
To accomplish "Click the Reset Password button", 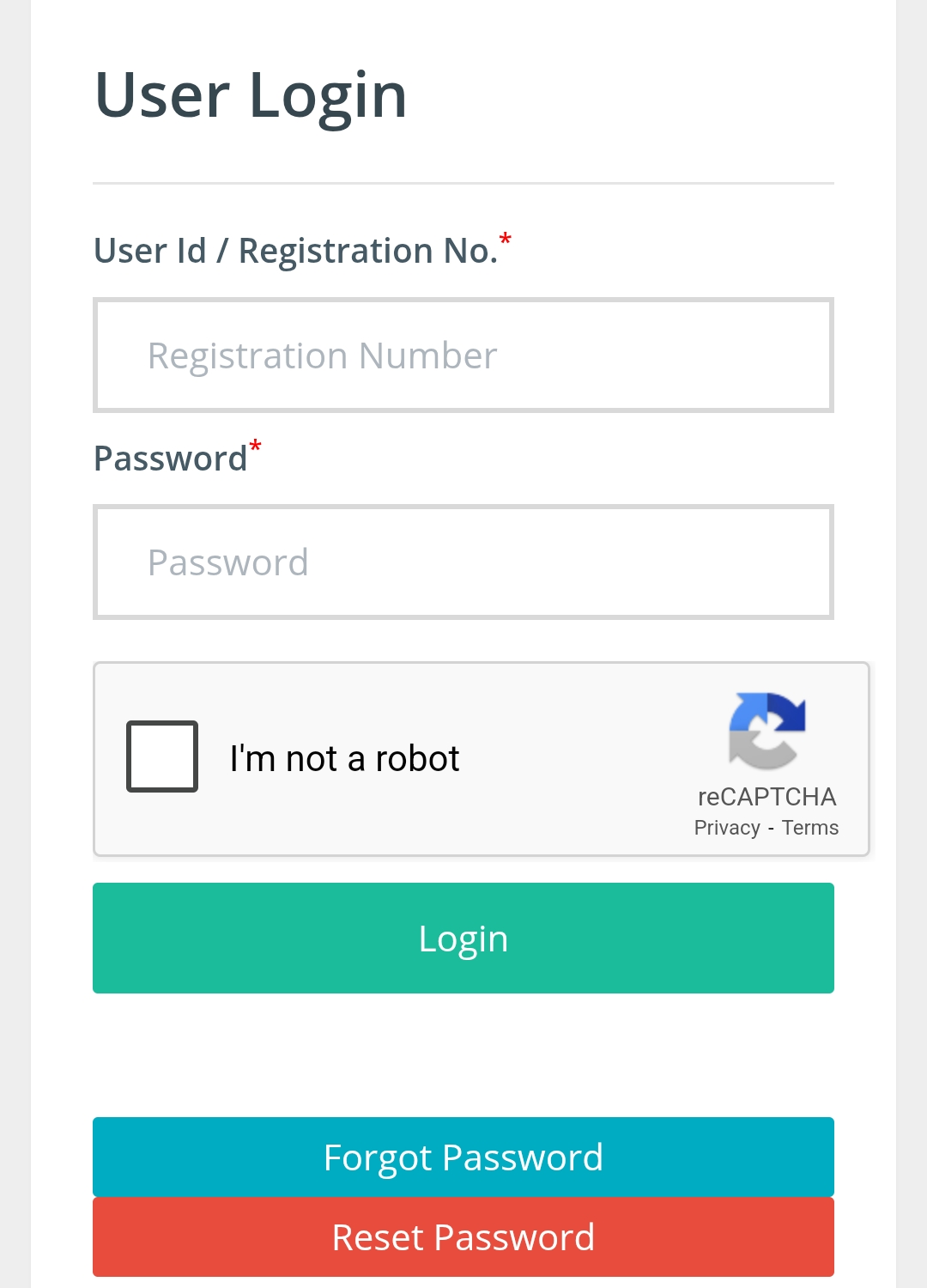I will [x=463, y=1236].
